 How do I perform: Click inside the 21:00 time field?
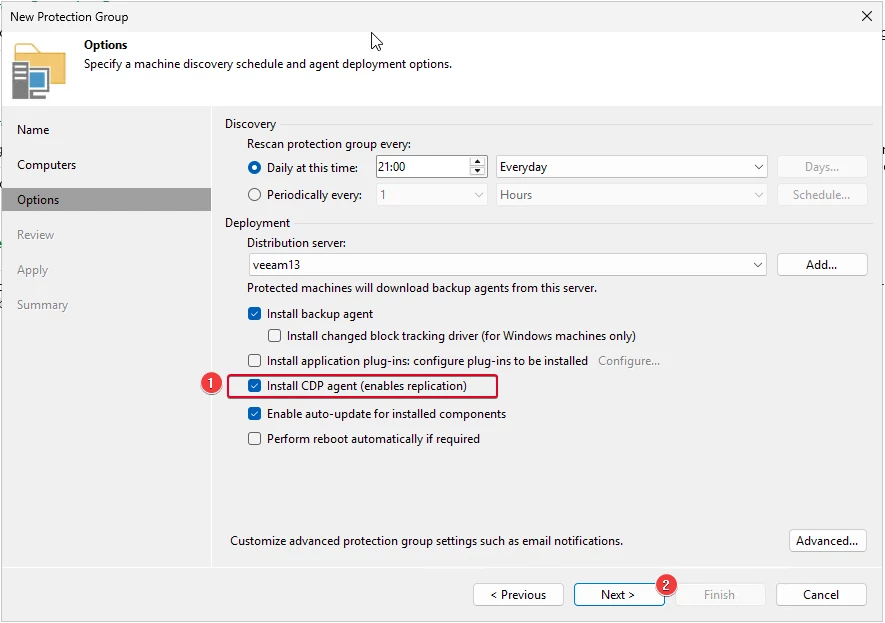tap(422, 167)
